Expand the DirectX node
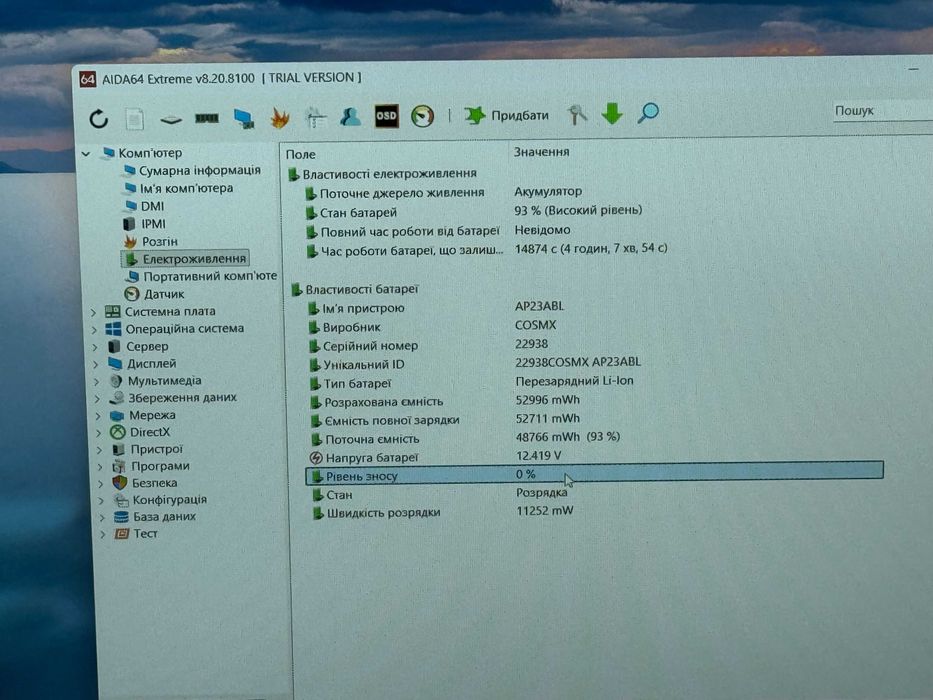 coord(99,433)
